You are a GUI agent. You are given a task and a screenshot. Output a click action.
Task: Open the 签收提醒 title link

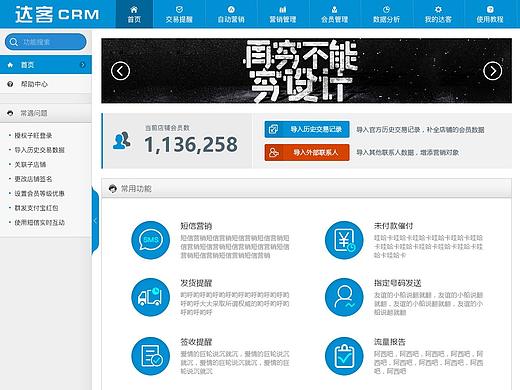196,342
